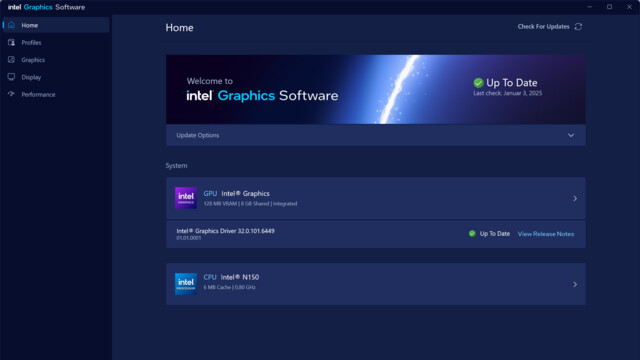Click the refresh icon beside Check For Updates
The height and width of the screenshot is (360, 640).
click(x=578, y=27)
